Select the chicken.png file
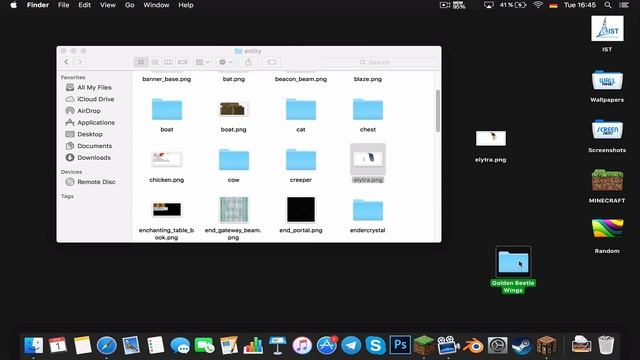The image size is (640, 360). click(167, 159)
